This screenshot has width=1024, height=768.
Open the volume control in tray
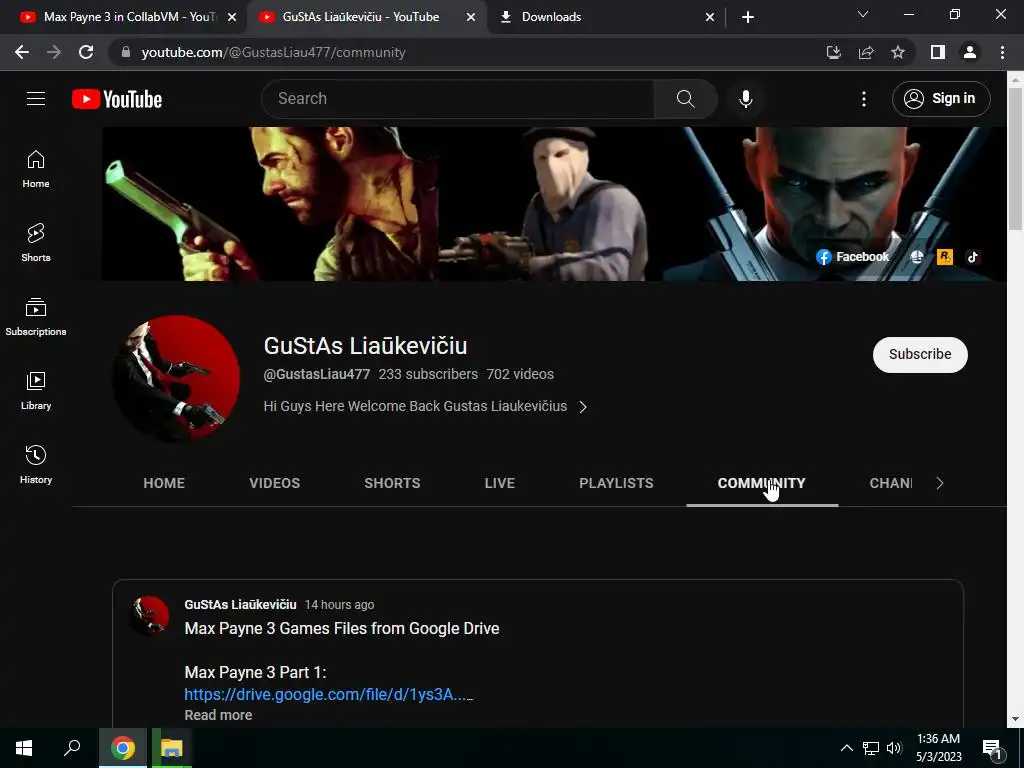895,748
